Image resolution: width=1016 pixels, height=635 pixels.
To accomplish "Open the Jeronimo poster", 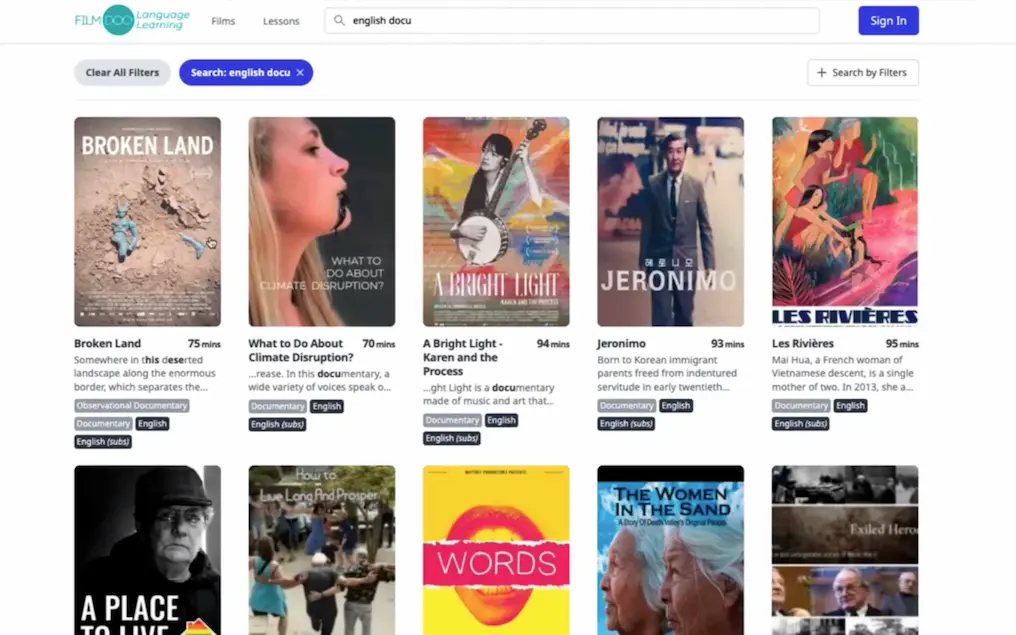I will [670, 222].
